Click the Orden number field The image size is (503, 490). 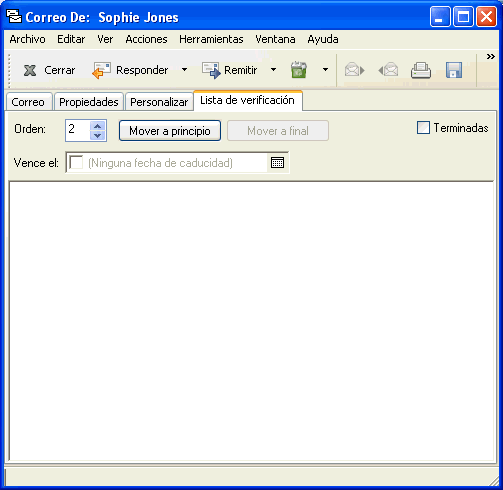(x=78, y=130)
